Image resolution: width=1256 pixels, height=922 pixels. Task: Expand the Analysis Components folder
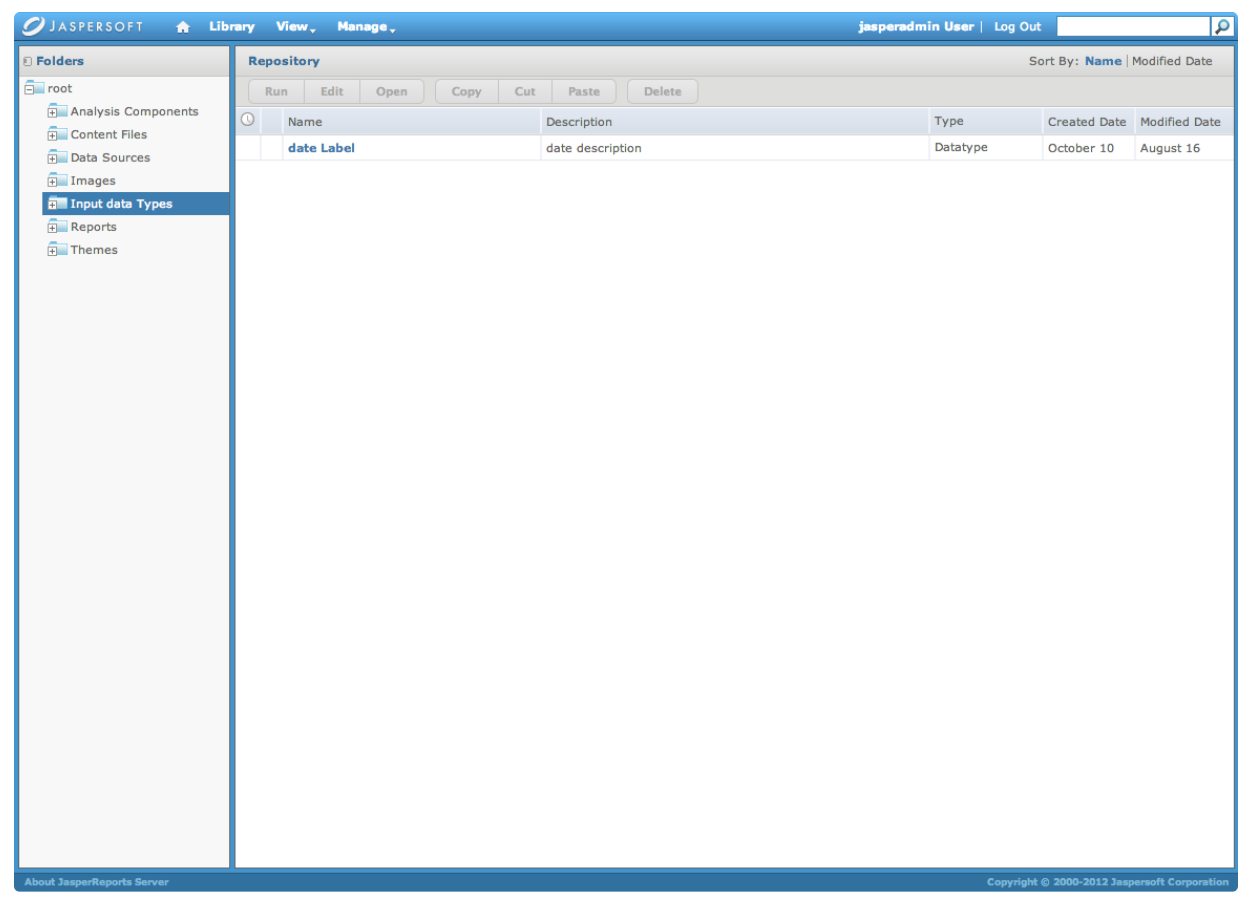click(x=51, y=112)
